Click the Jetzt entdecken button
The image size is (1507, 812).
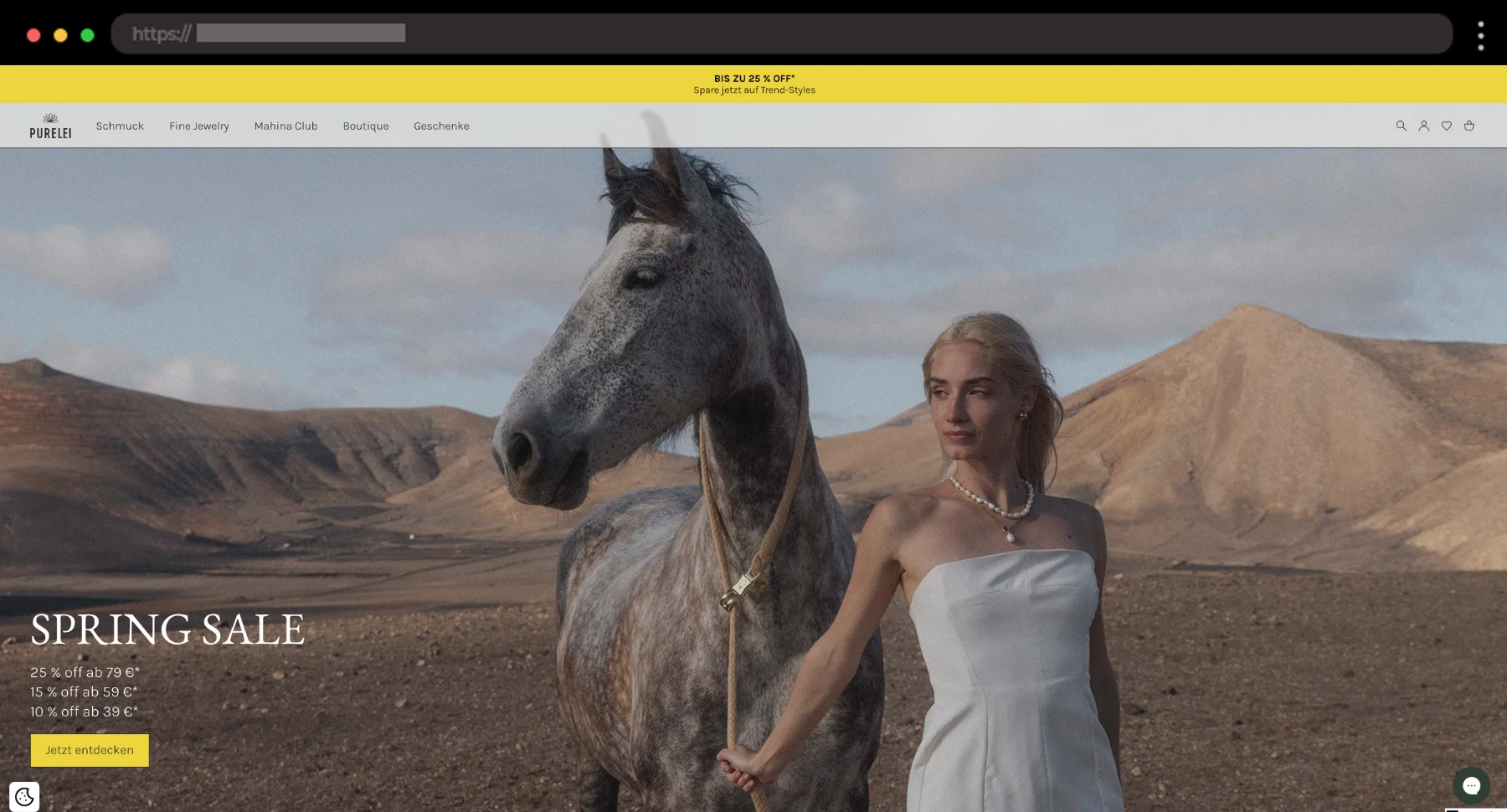click(x=90, y=750)
